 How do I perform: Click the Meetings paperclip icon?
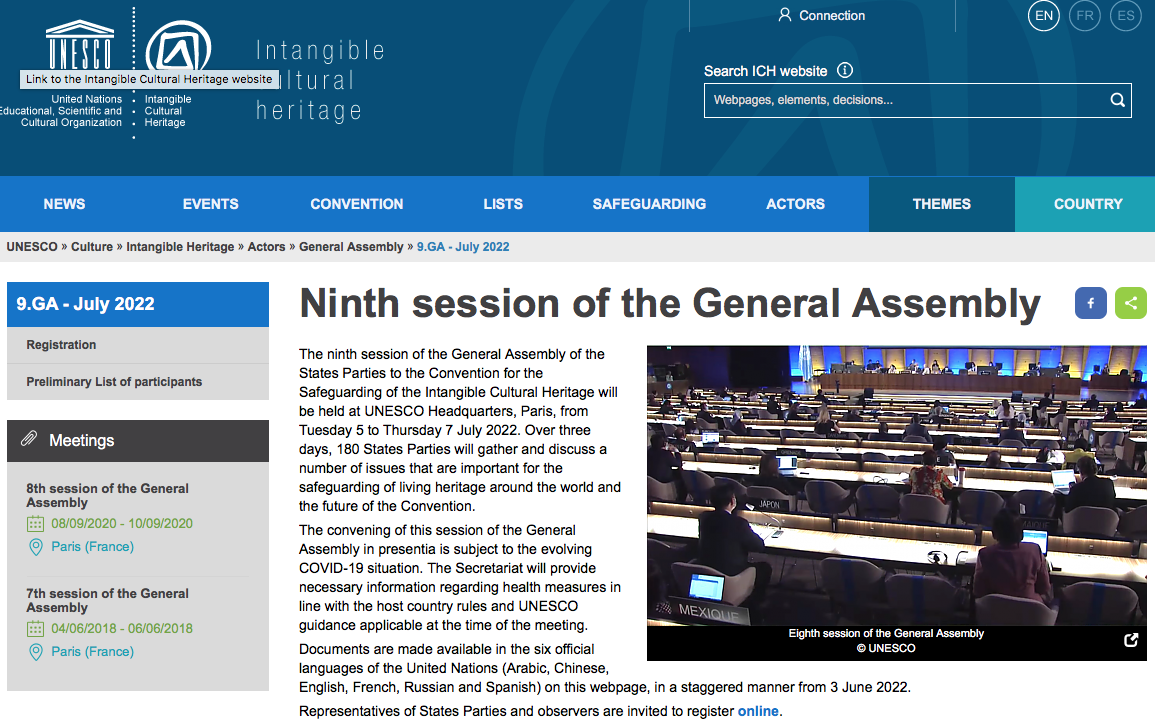(29, 440)
